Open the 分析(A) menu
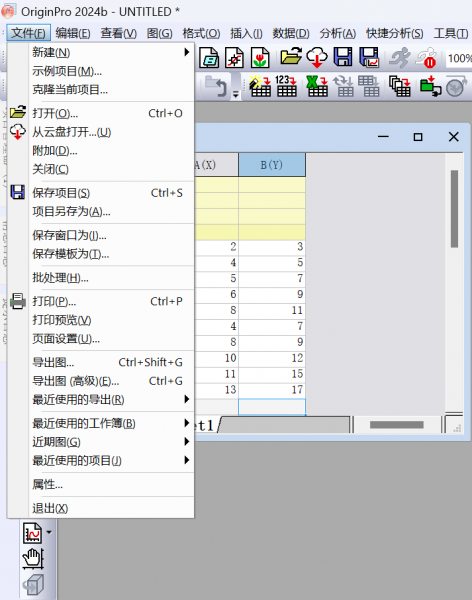Viewport: 472px width, 600px height. [x=338, y=33]
